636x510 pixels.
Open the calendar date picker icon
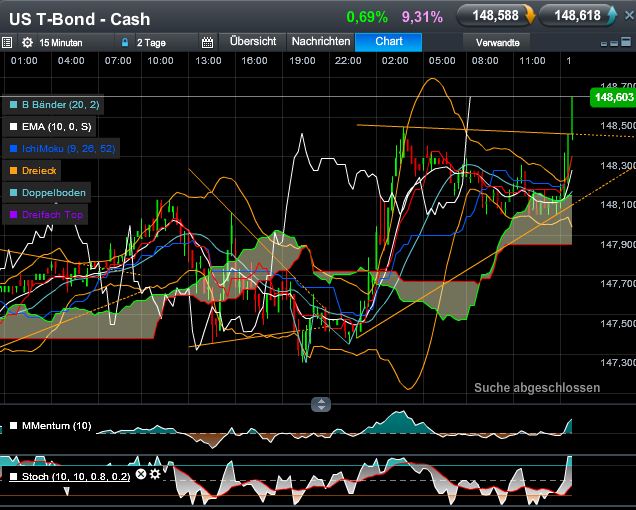207,42
